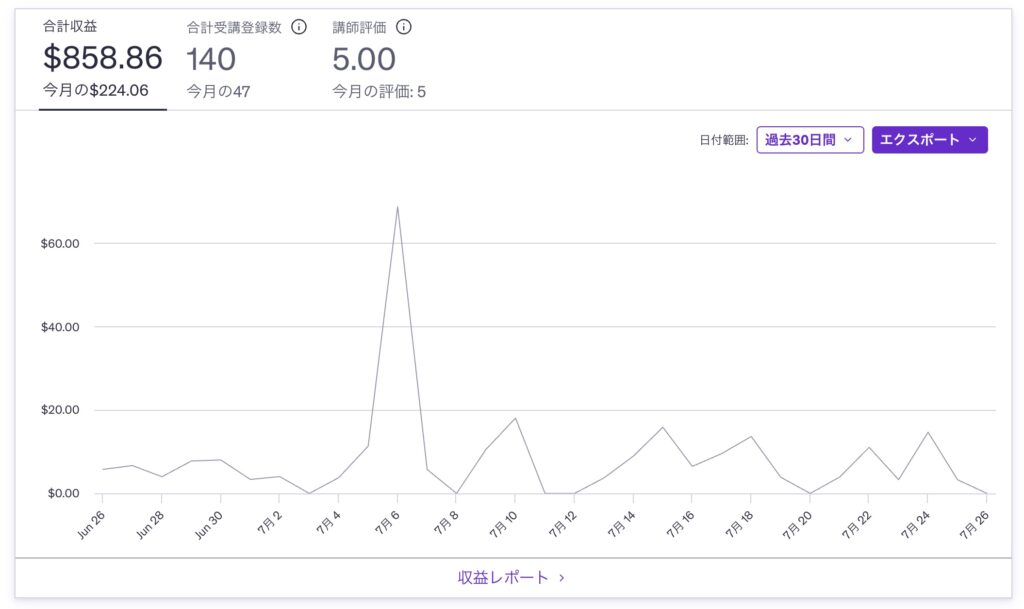The width and height of the screenshot is (1024, 609).
Task: Open the 過去30日間 date range dropdown
Action: coord(809,140)
